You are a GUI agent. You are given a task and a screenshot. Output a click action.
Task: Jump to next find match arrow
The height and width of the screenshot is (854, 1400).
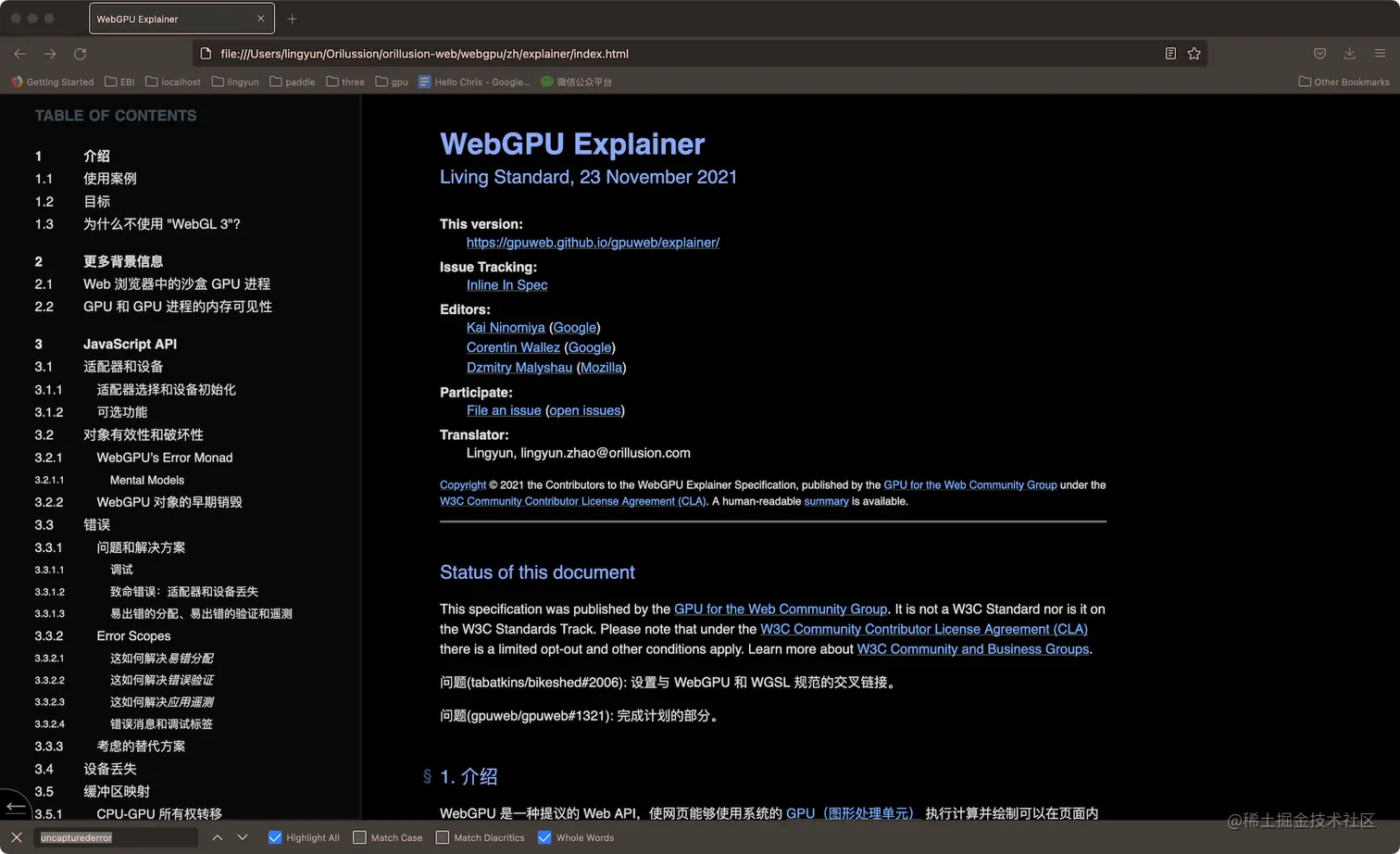point(243,837)
